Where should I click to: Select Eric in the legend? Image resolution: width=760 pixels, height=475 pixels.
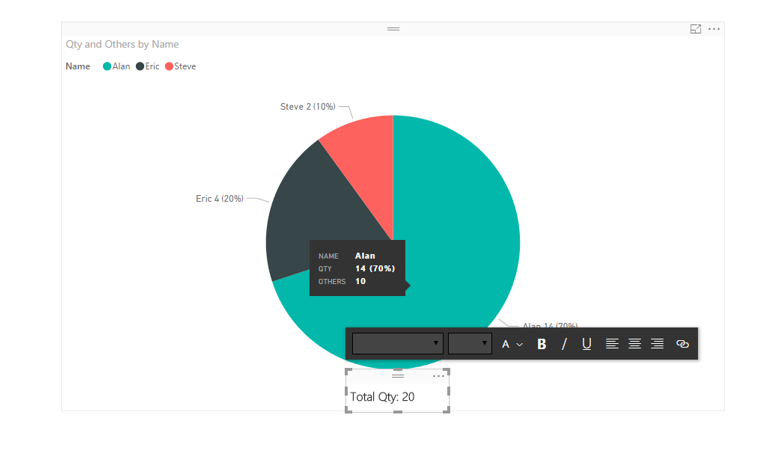coord(147,66)
